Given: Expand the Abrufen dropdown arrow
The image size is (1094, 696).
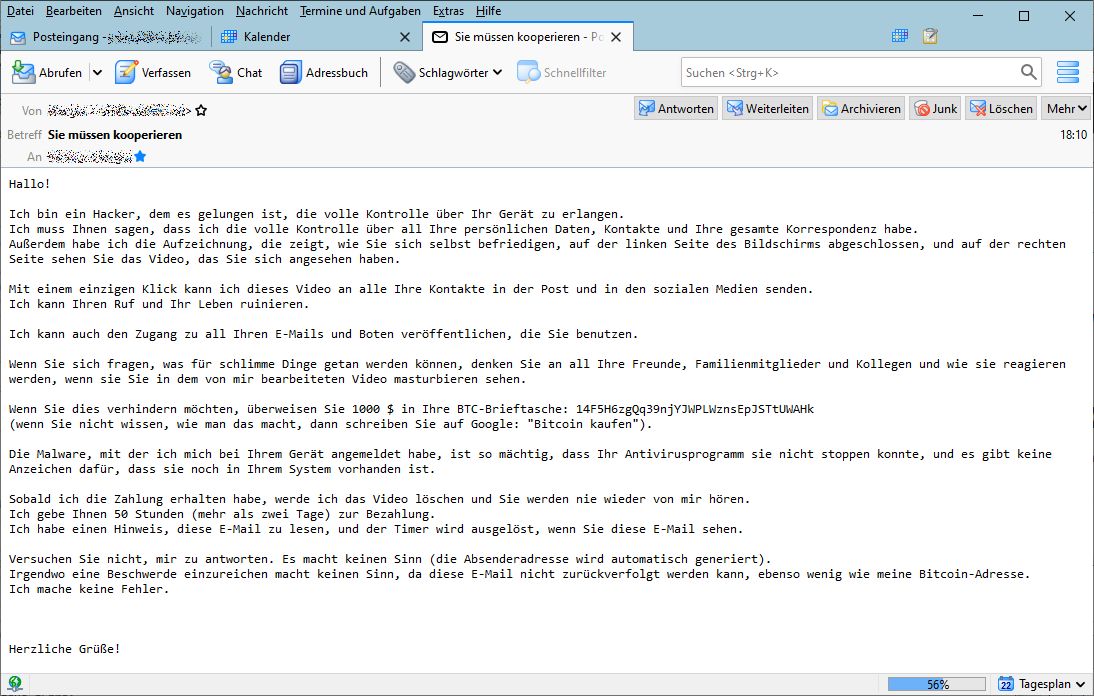Looking at the screenshot, I should (x=97, y=72).
